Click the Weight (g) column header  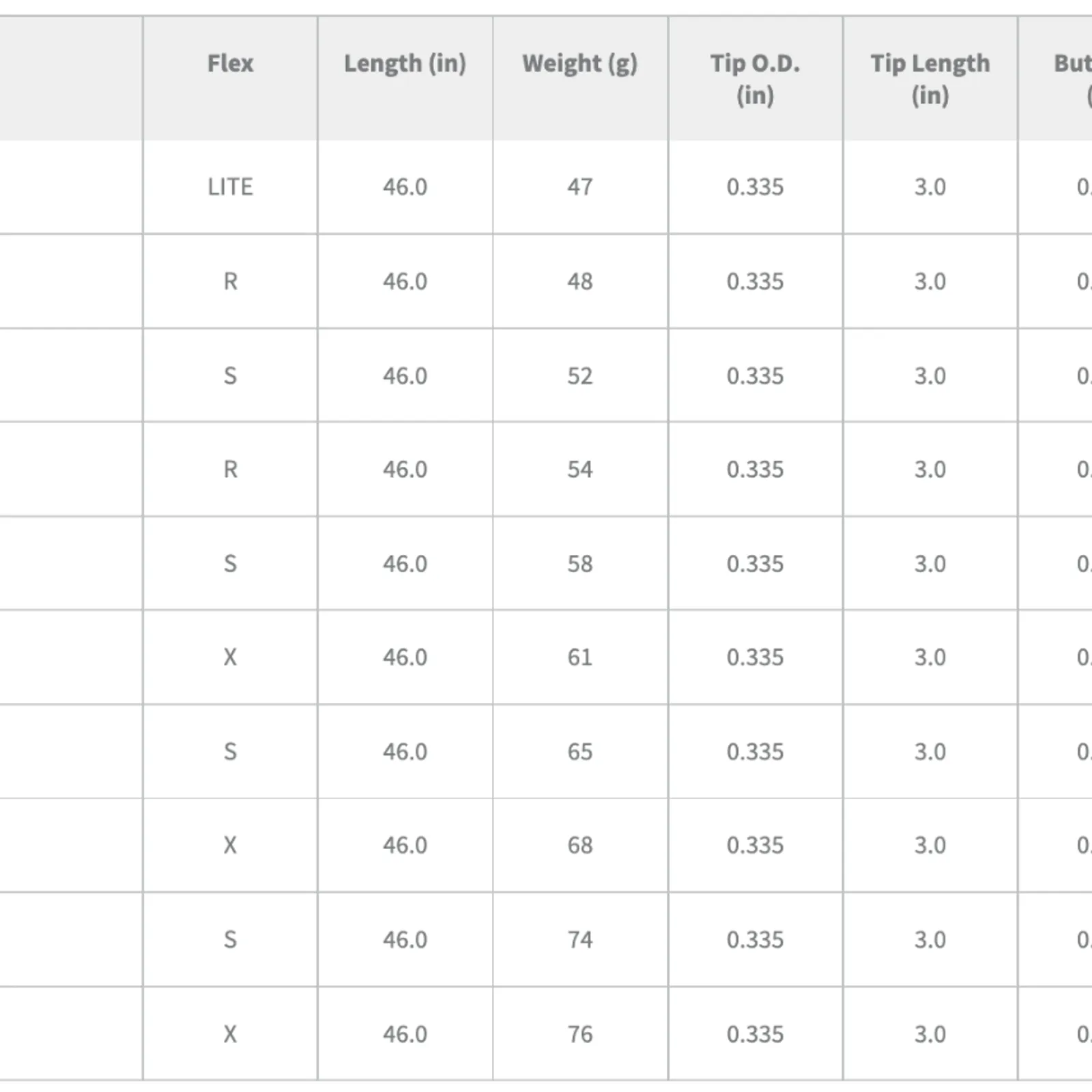(580, 78)
